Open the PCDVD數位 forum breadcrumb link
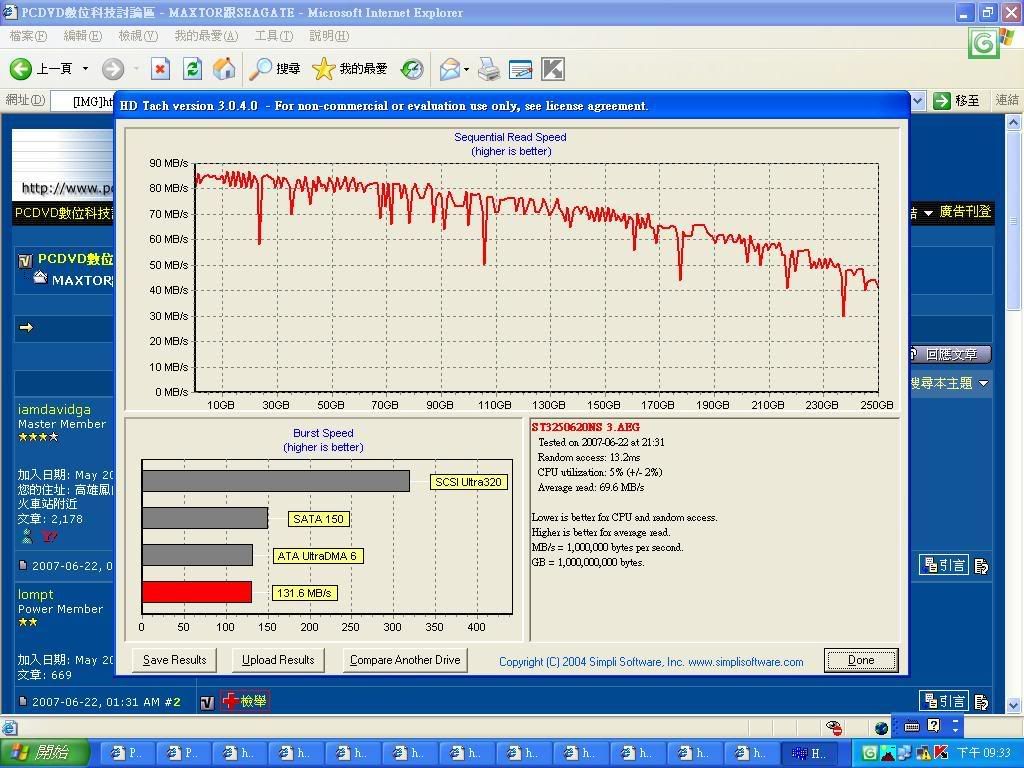 pyautogui.click(x=76, y=259)
